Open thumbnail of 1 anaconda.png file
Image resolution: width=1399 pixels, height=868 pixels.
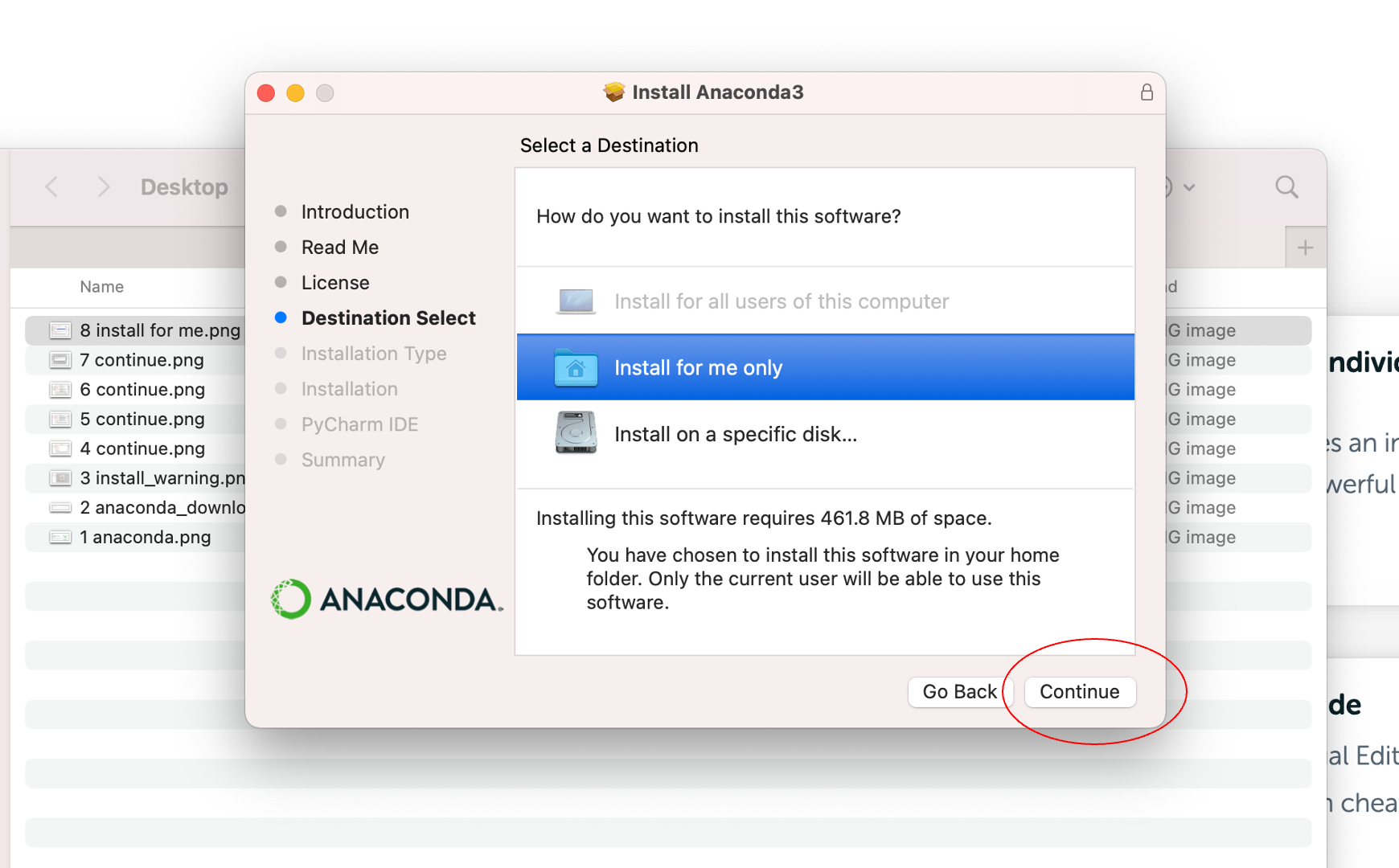[60, 537]
